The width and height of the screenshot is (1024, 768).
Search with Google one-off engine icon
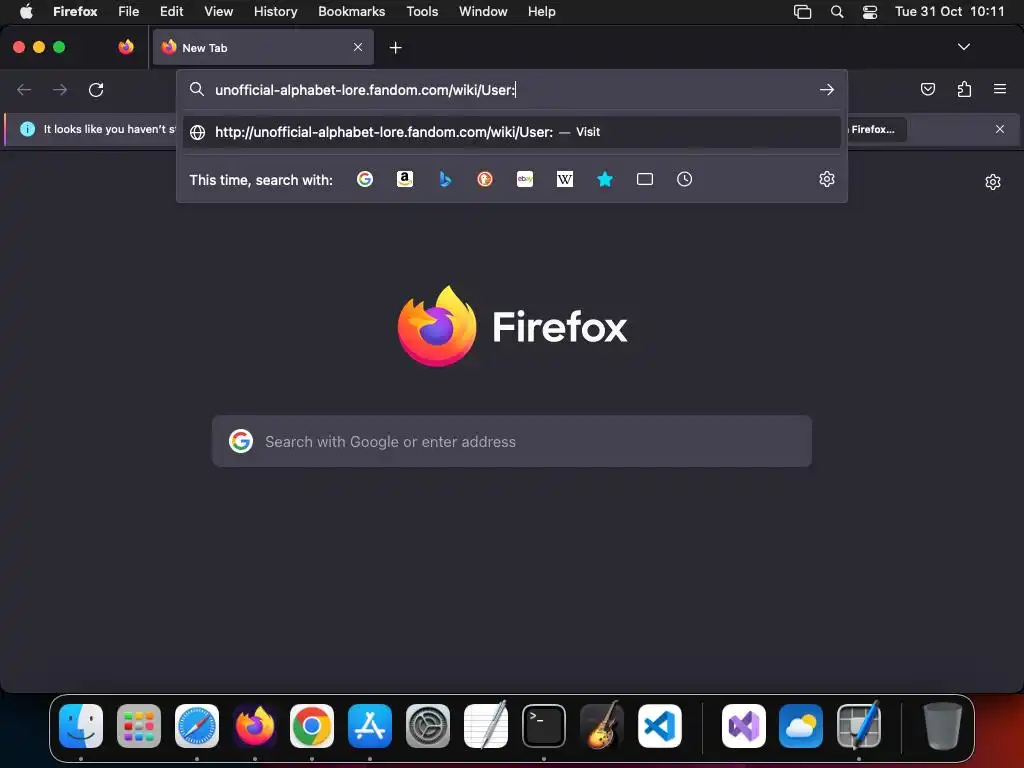click(365, 179)
